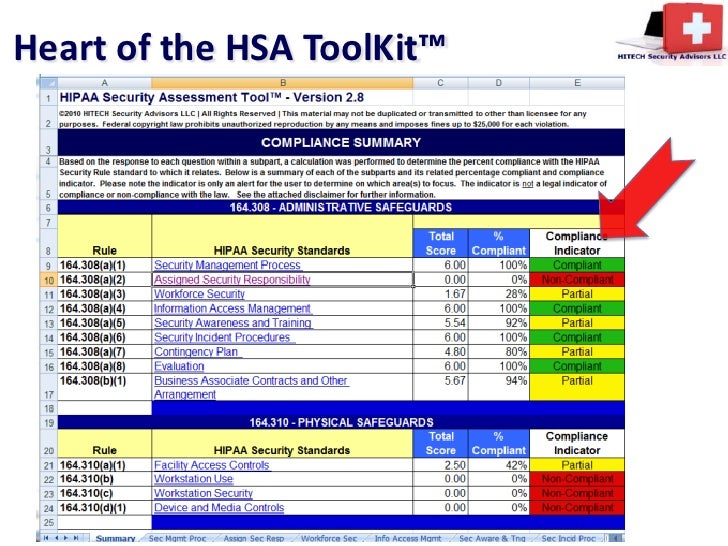Image resolution: width=728 pixels, height=546 pixels.
Task: Select rule cell 164.310(d)(1)
Action: pyautogui.click(x=104, y=507)
